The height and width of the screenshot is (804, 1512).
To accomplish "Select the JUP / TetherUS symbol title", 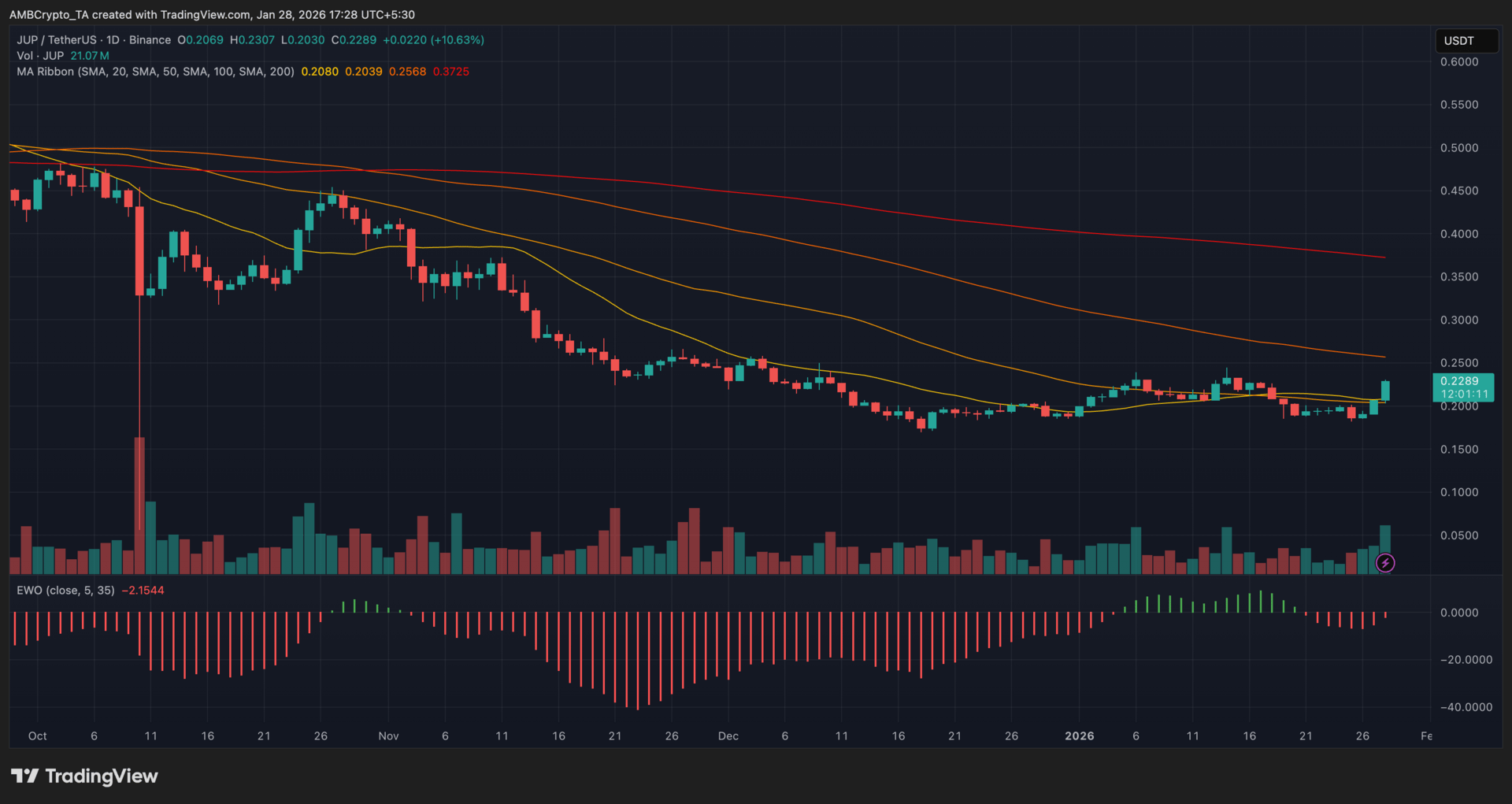I will point(94,40).
